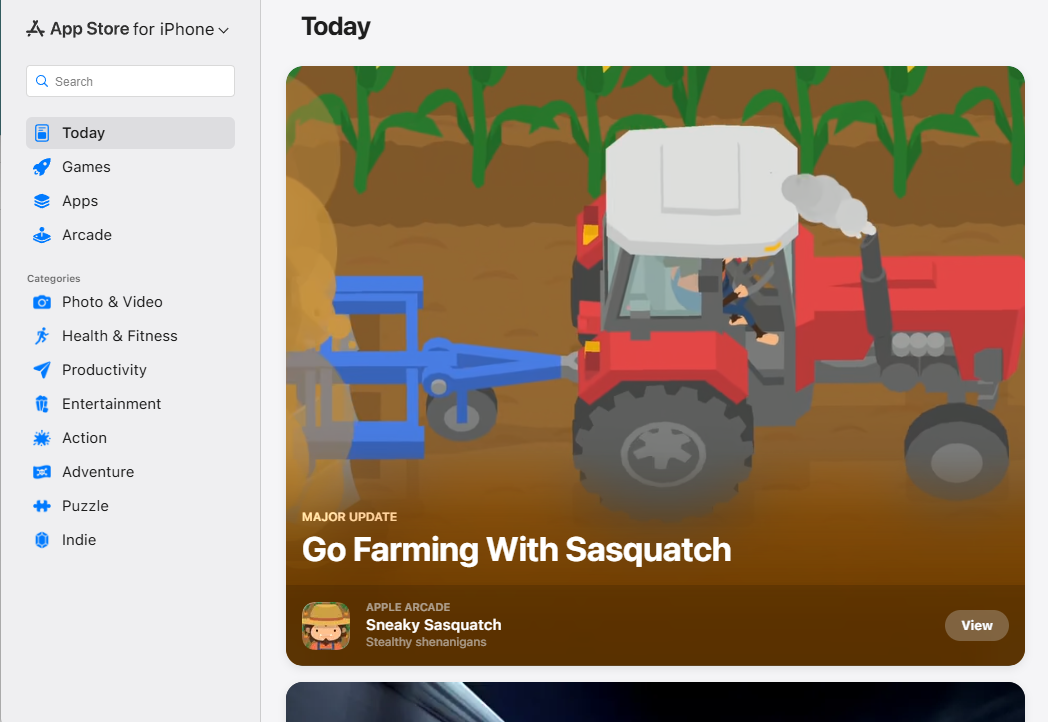Click the App Store logo icon

coord(36,29)
